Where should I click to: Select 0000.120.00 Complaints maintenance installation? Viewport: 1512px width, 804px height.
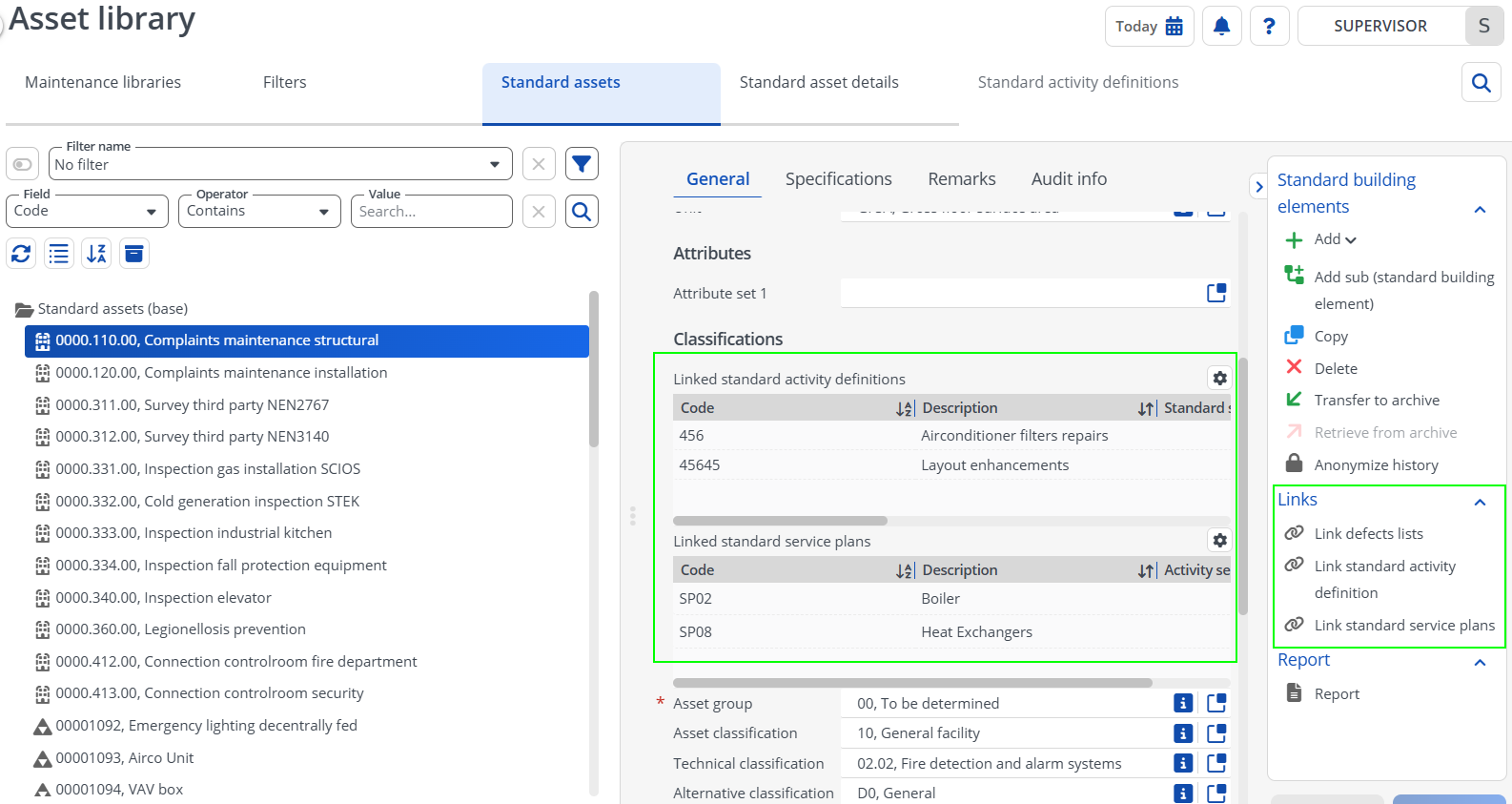pos(221,373)
